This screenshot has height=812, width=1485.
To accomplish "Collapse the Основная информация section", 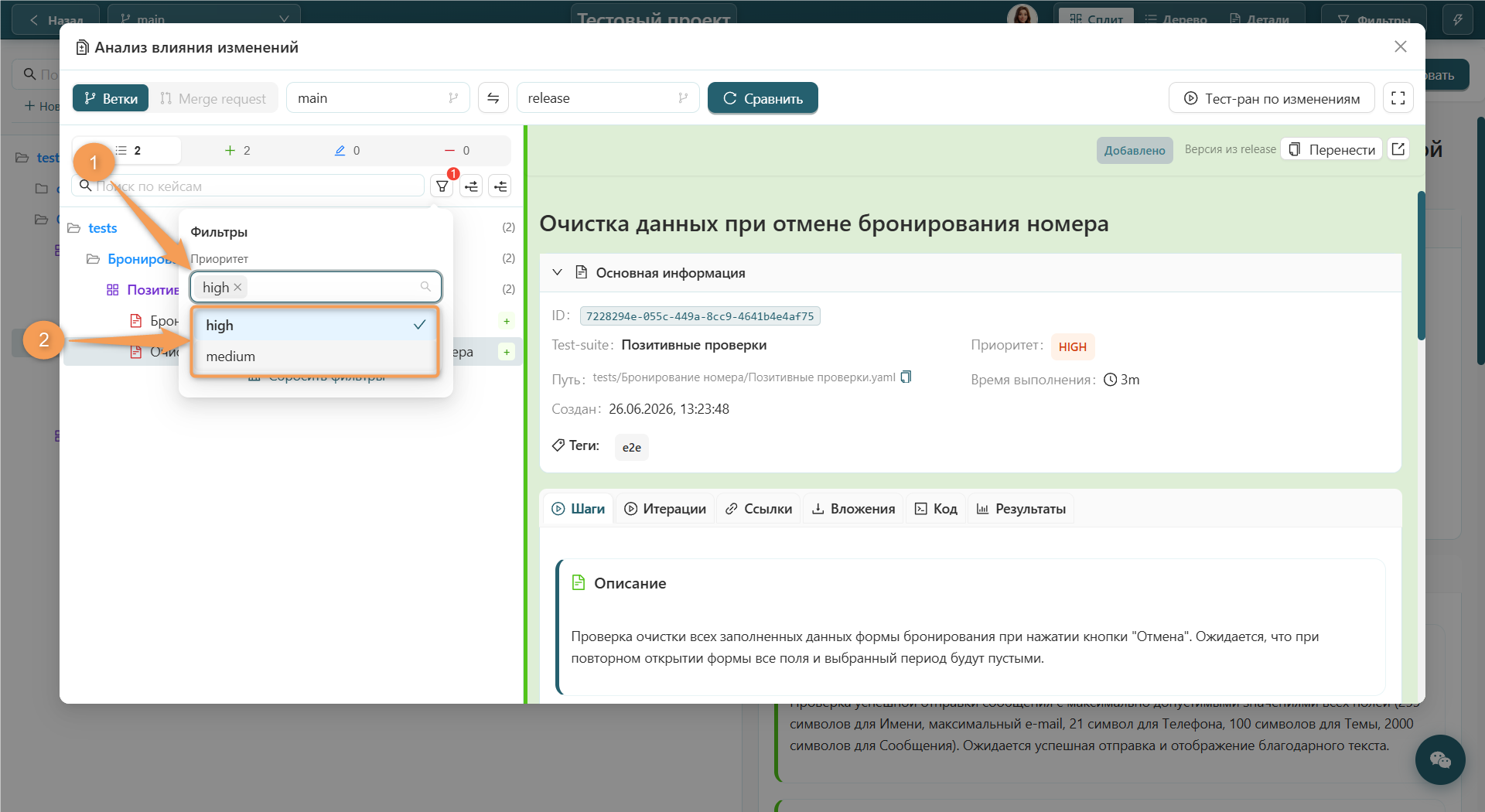I will [x=557, y=272].
